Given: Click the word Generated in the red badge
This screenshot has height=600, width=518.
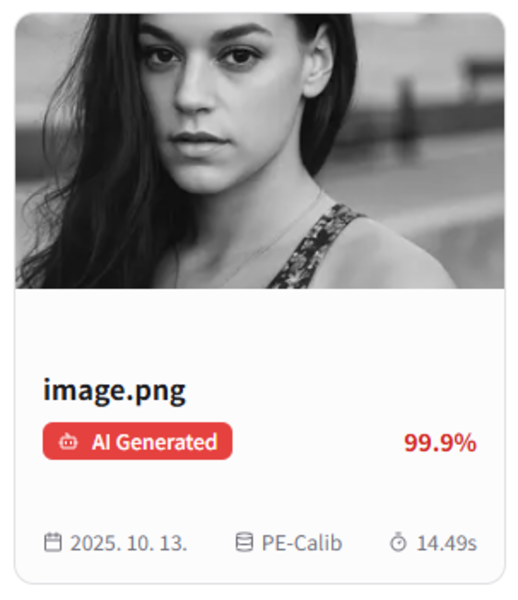Looking at the screenshot, I should point(167,442).
